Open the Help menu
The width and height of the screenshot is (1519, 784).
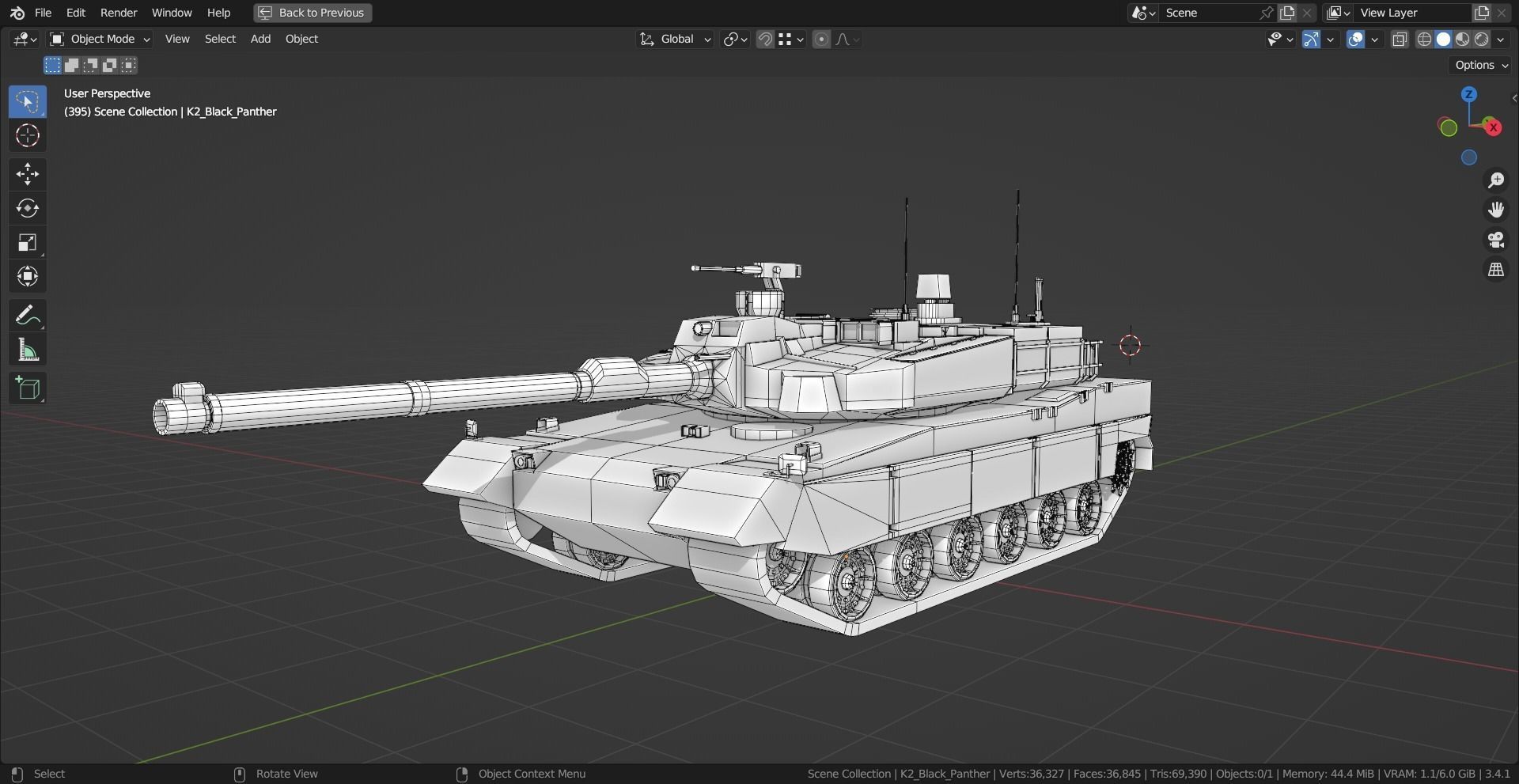tap(218, 13)
